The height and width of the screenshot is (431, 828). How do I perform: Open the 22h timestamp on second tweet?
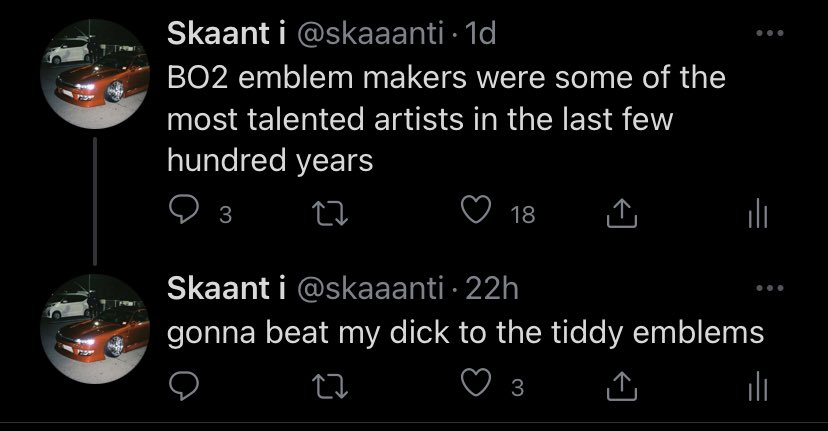pos(494,290)
